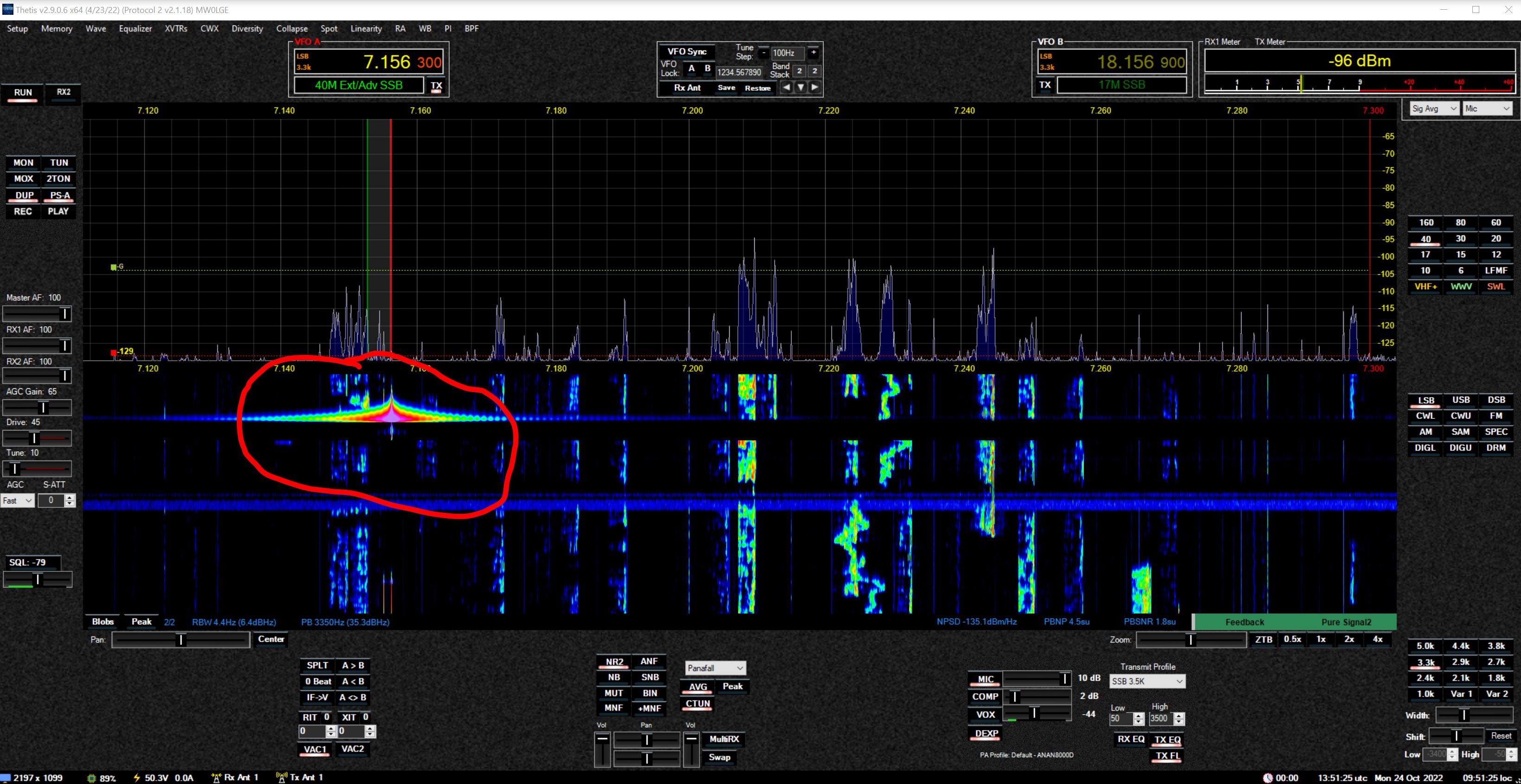Step the TX filter High 3500 value
The width and height of the screenshot is (1521, 784).
pyautogui.click(x=1179, y=719)
